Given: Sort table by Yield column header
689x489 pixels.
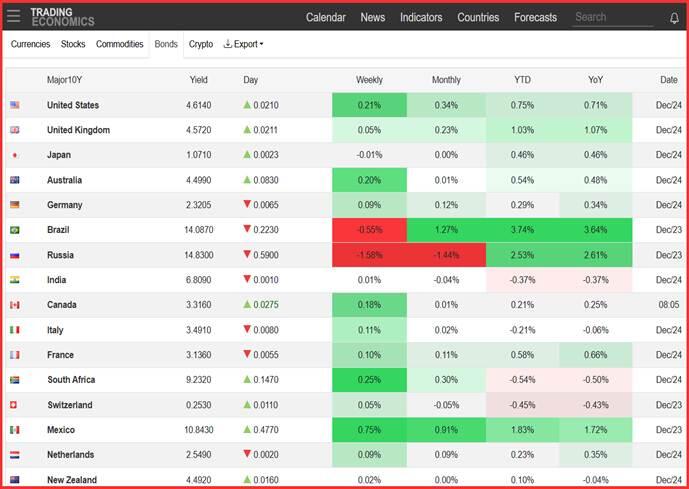Looking at the screenshot, I should (198, 80).
